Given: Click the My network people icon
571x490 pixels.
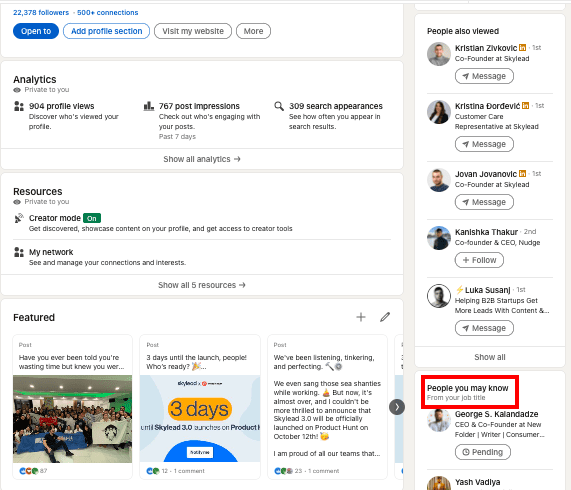Looking at the screenshot, I should click(x=19, y=252).
